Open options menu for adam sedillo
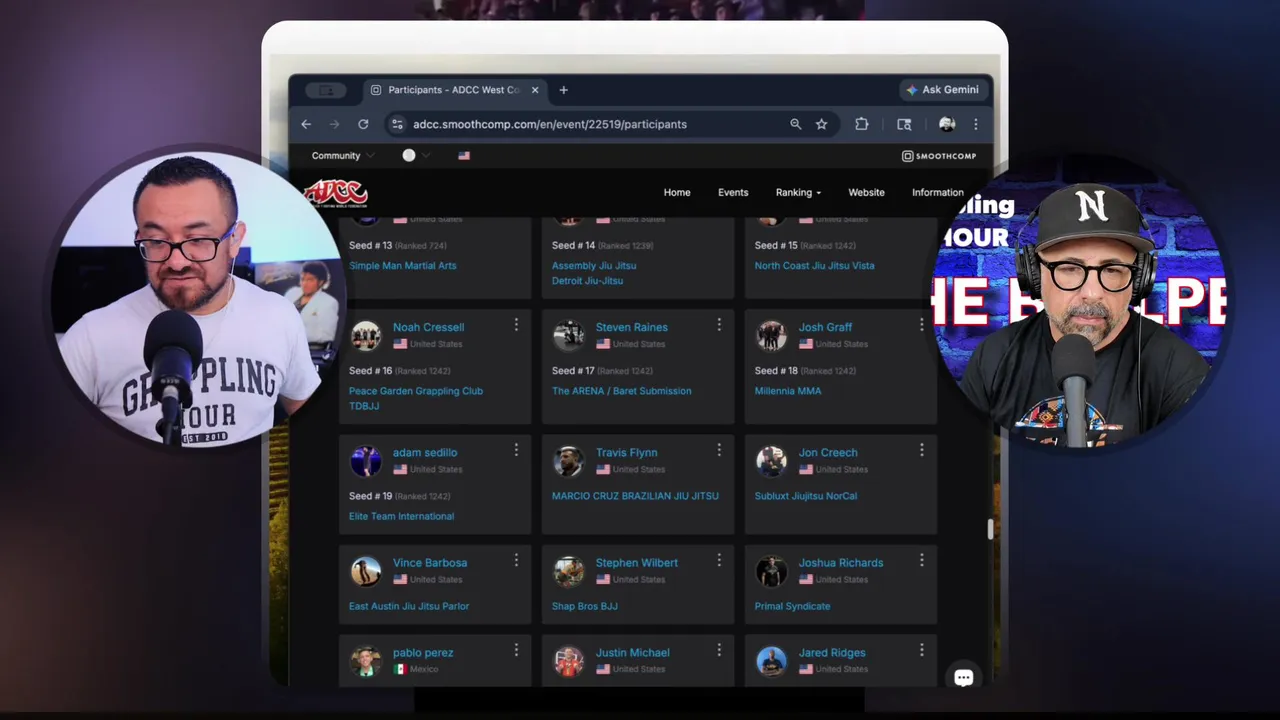The height and width of the screenshot is (720, 1280). pyautogui.click(x=516, y=450)
